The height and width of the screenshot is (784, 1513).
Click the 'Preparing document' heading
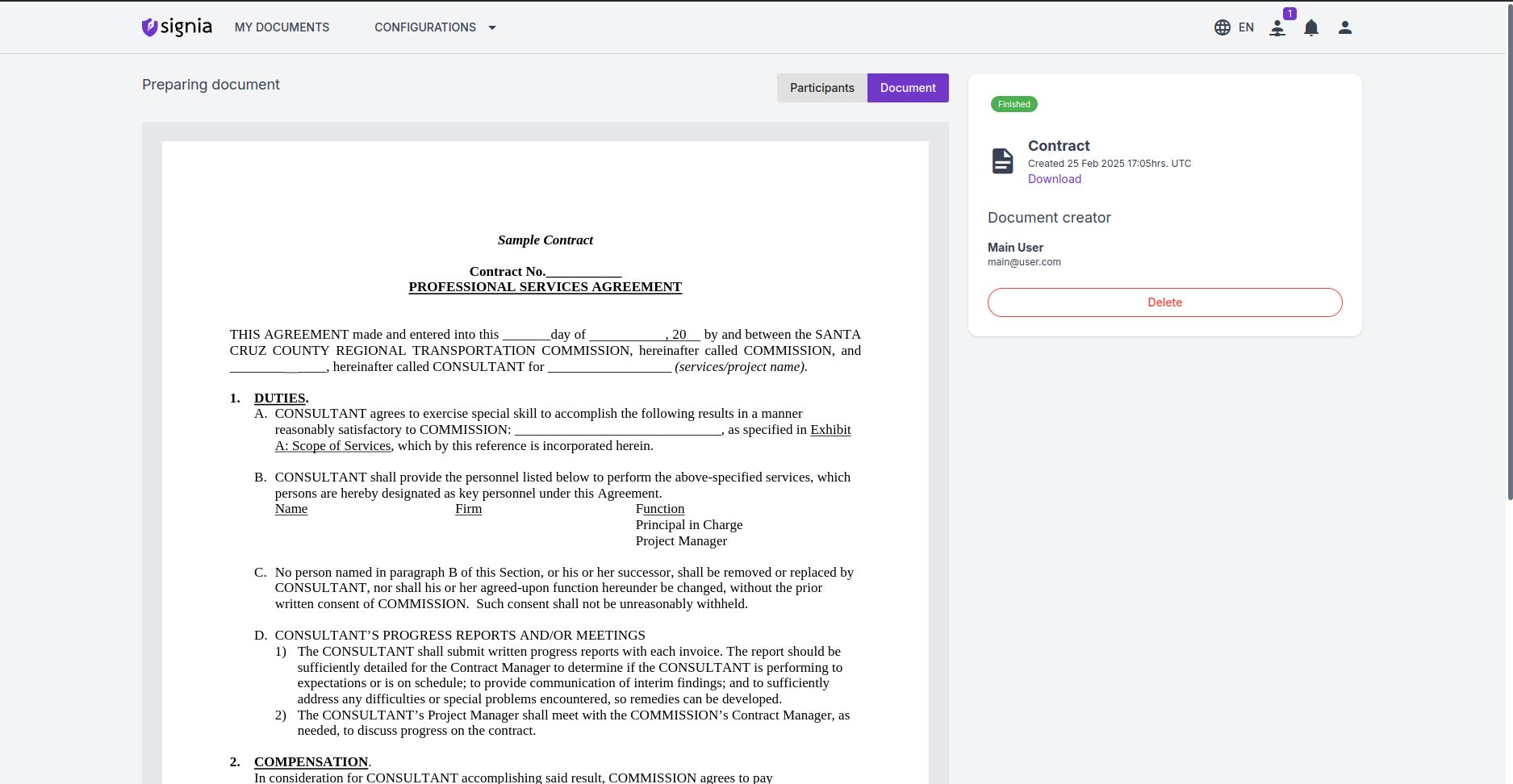click(x=211, y=85)
